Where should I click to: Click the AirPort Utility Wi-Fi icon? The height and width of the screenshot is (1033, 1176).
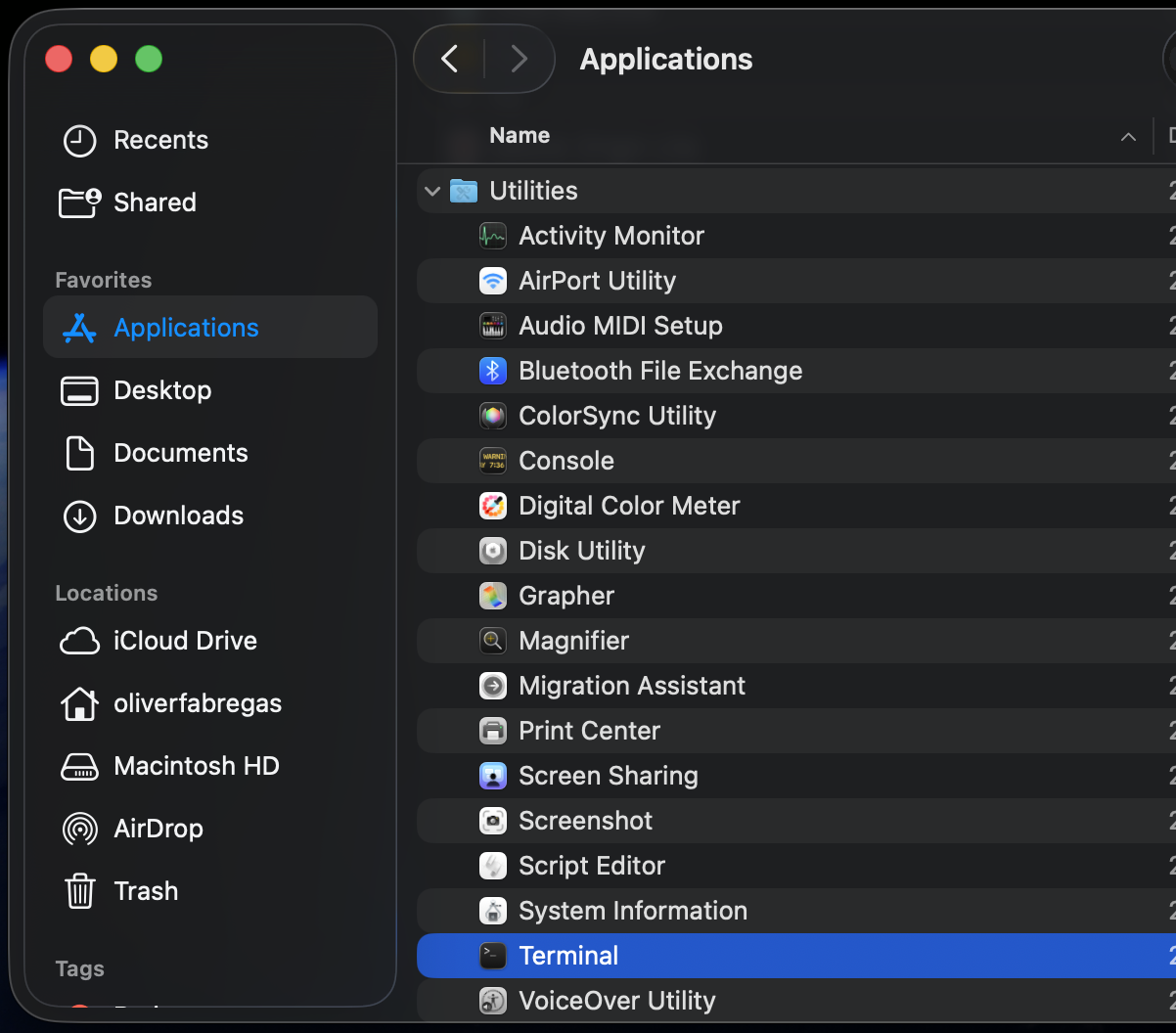click(x=493, y=281)
